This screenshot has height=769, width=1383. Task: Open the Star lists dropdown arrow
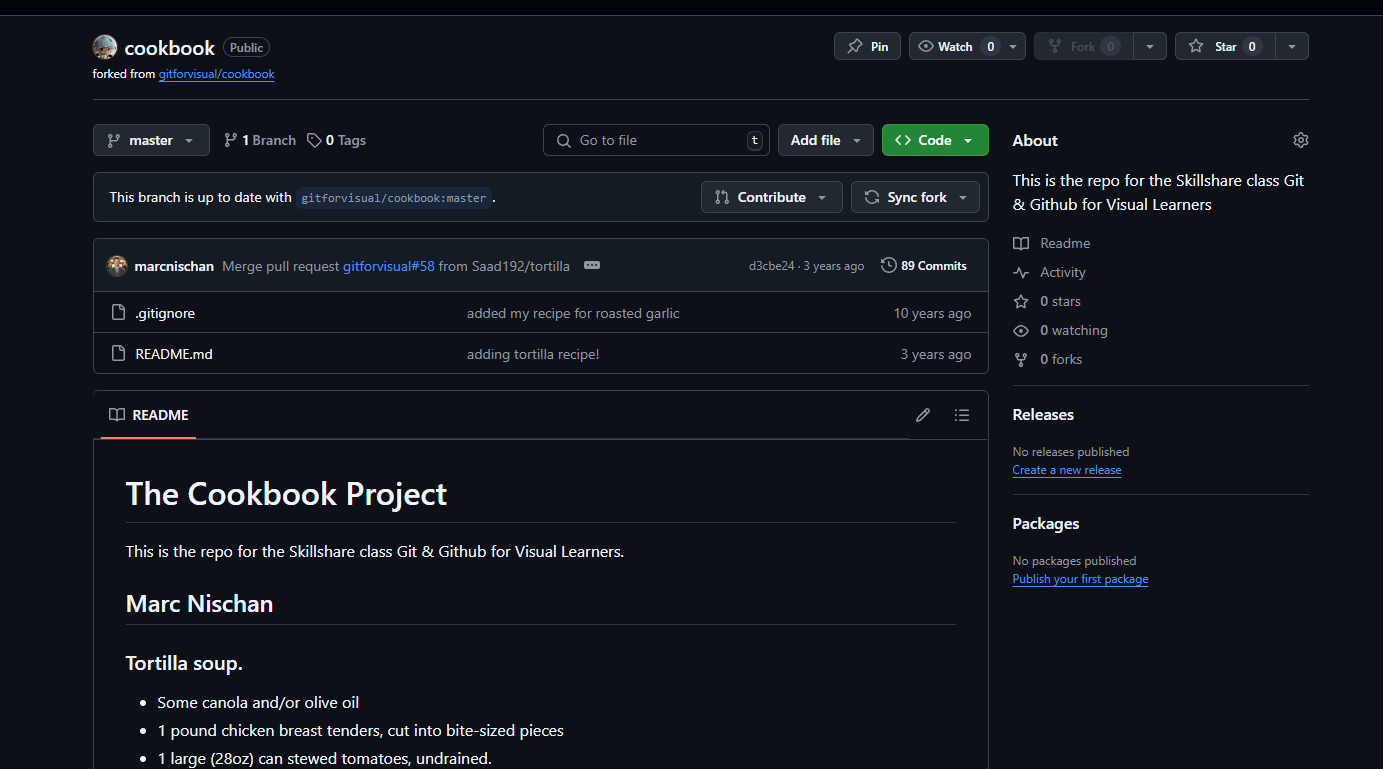[x=1292, y=46]
